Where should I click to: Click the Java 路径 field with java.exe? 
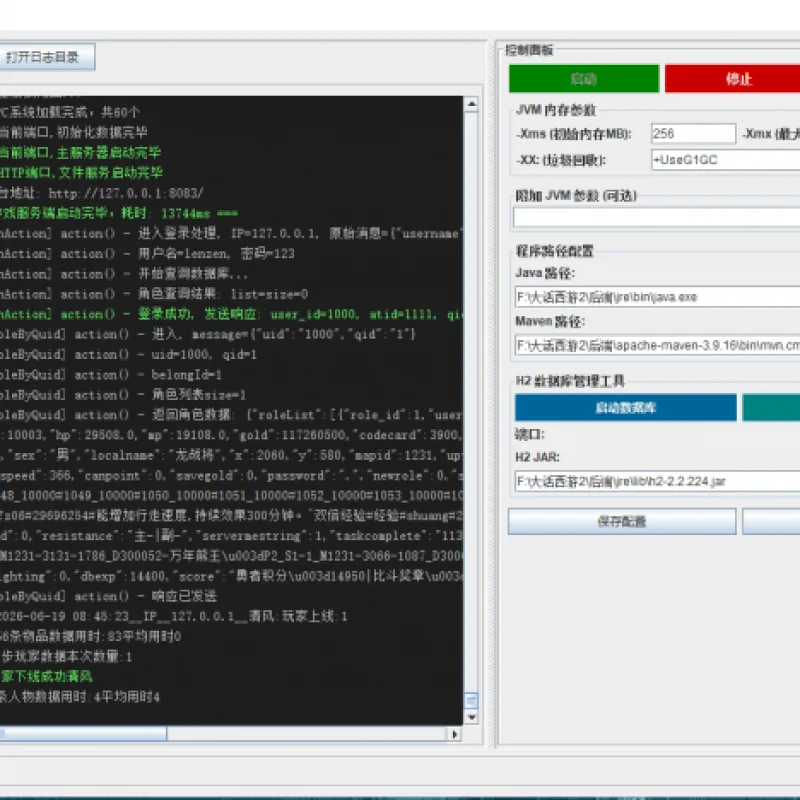(x=658, y=297)
